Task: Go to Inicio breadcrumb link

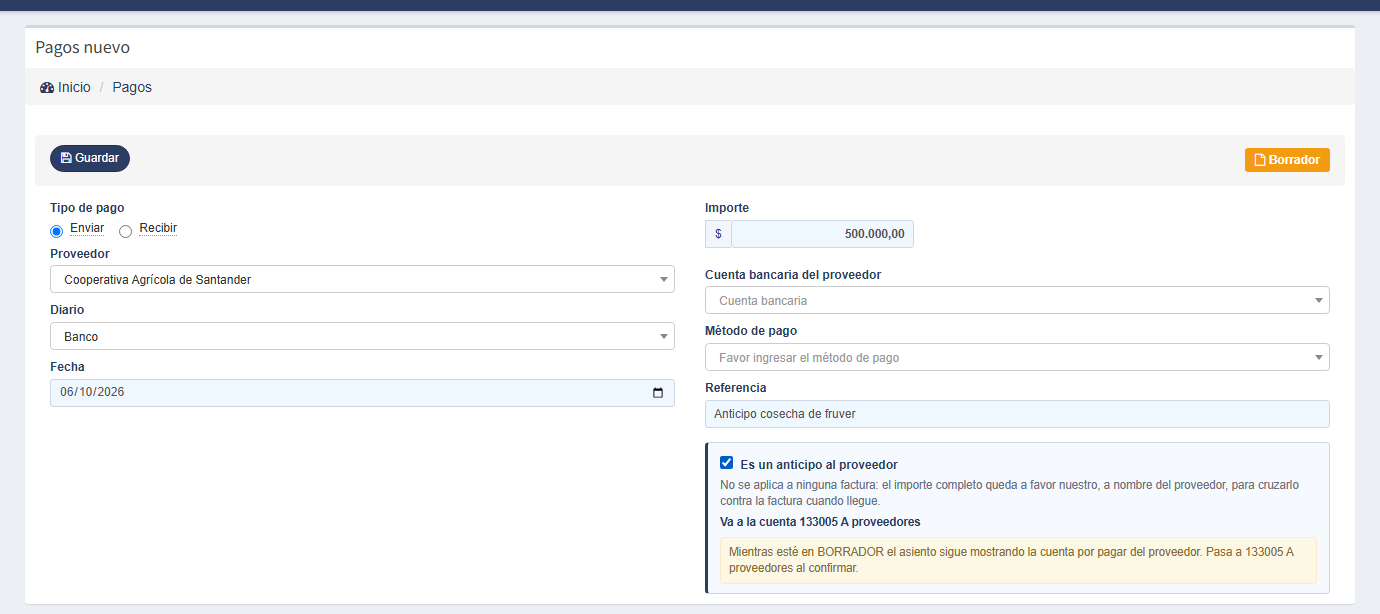Action: pyautogui.click(x=74, y=87)
